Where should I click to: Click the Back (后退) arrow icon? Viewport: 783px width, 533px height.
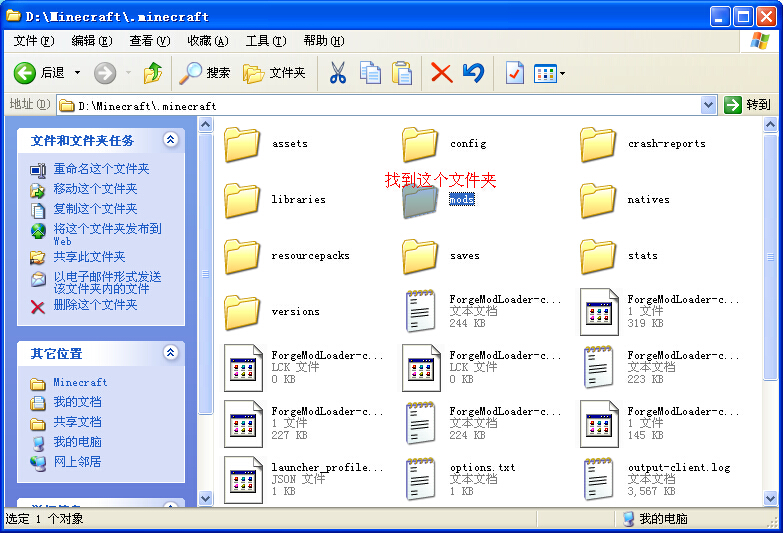24,73
